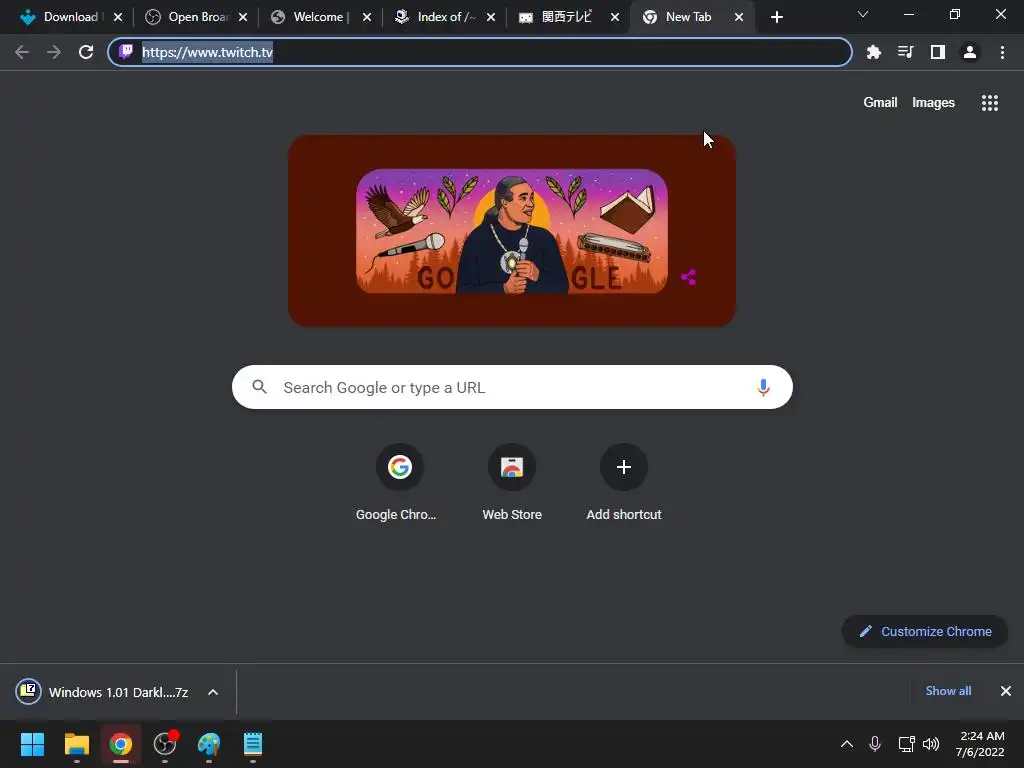Screen dimensions: 1024x768
Task: Open the media control icon
Action: point(905,52)
